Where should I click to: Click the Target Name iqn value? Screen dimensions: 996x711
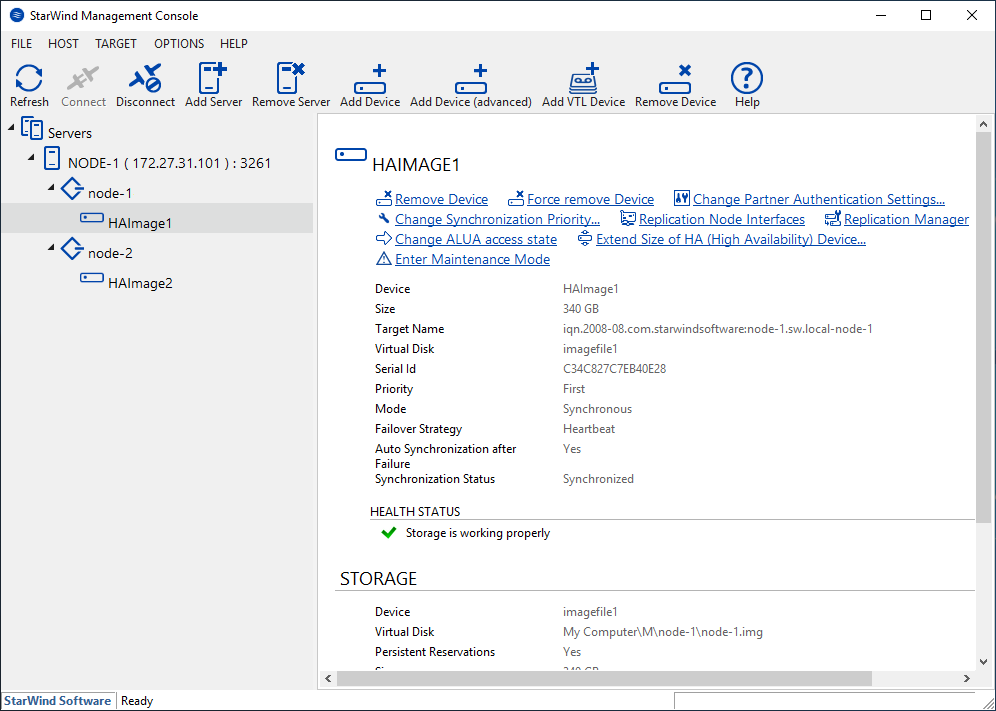(x=718, y=328)
